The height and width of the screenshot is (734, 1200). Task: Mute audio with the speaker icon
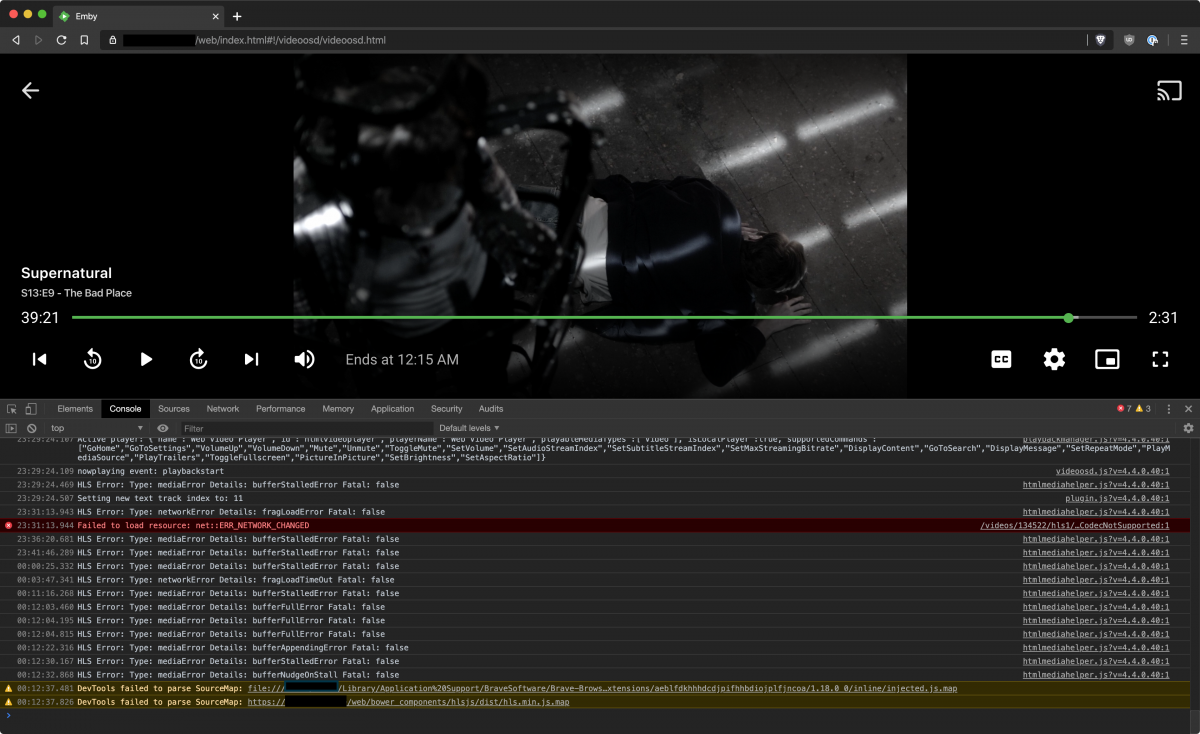[x=305, y=359]
